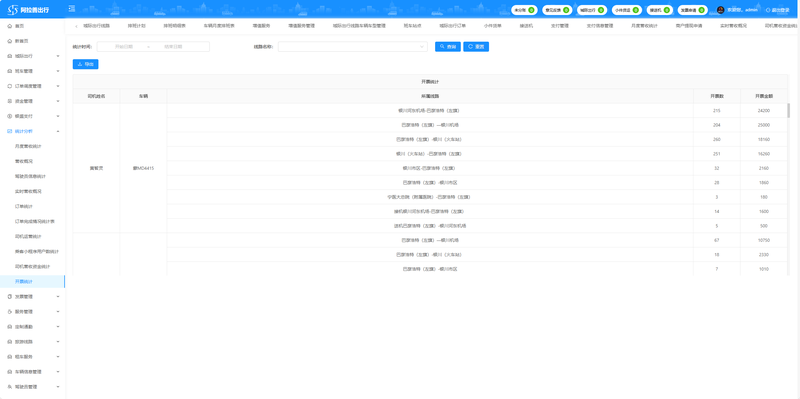This screenshot has width=800, height=399.
Task: Click the left arrow to scroll the tabs back
Action: pos(76,26)
